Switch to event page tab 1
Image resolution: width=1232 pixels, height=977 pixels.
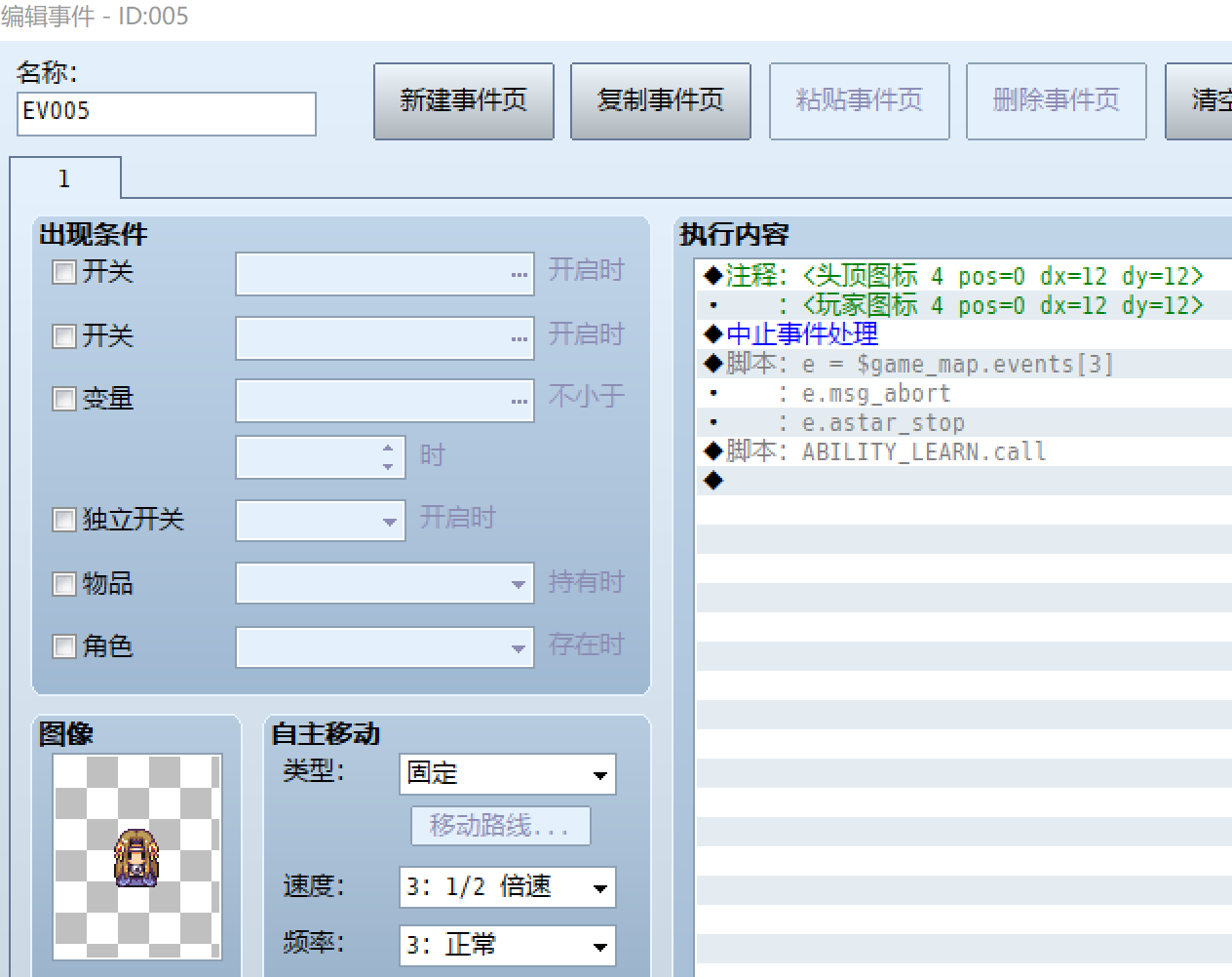pos(65,178)
